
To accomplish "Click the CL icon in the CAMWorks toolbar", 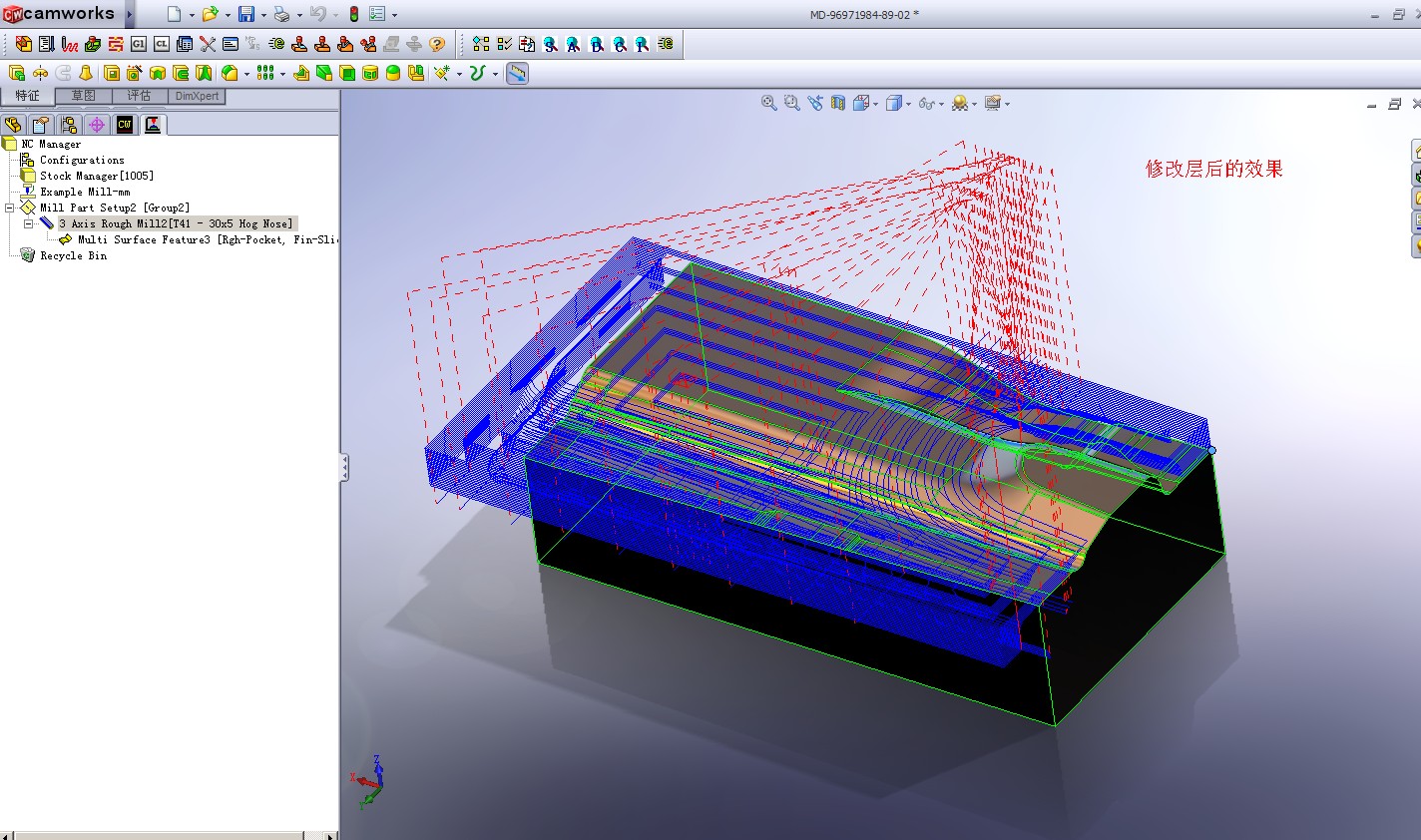I will [x=162, y=44].
